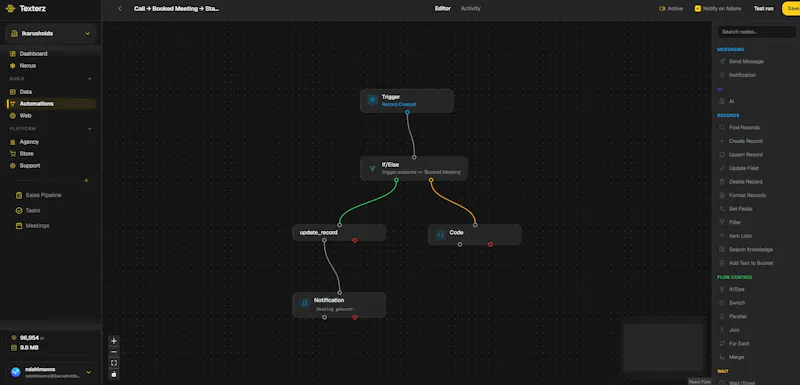This screenshot has width=800, height=385.
Task: Click the orange false output of If/Else
Action: (431, 180)
